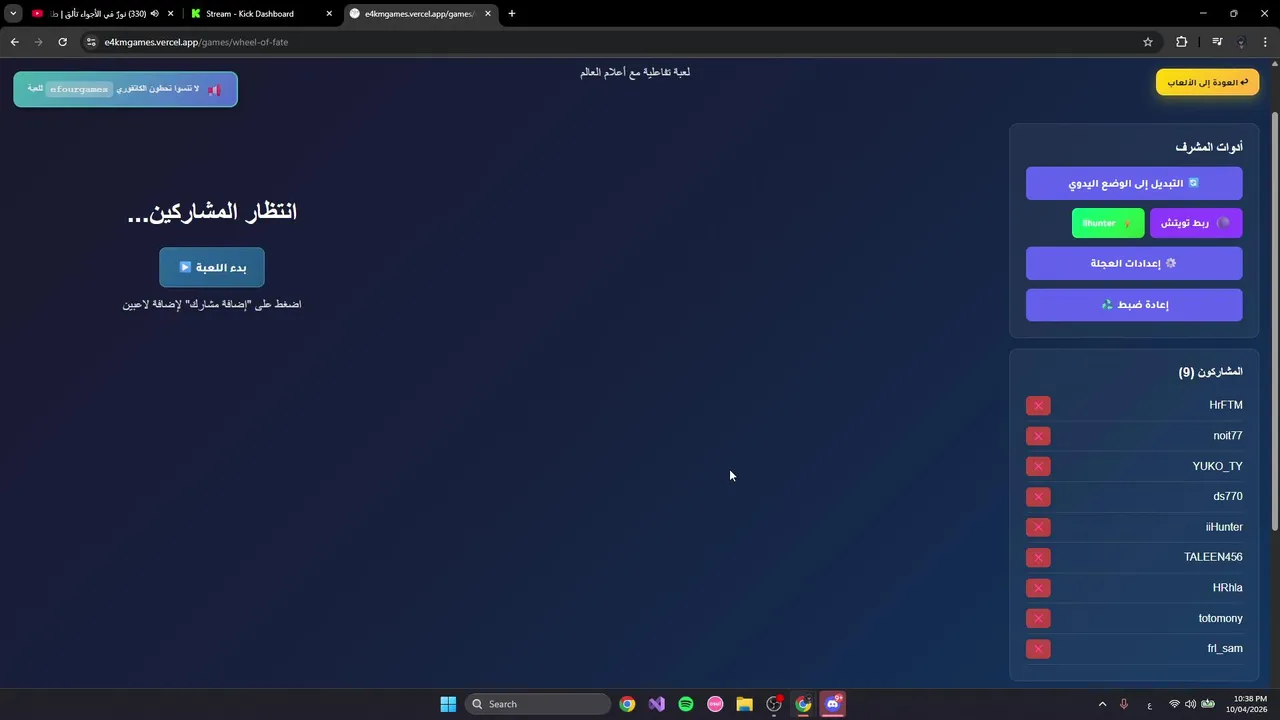
Task: Show hidden system tray icons
Action: (1103, 704)
